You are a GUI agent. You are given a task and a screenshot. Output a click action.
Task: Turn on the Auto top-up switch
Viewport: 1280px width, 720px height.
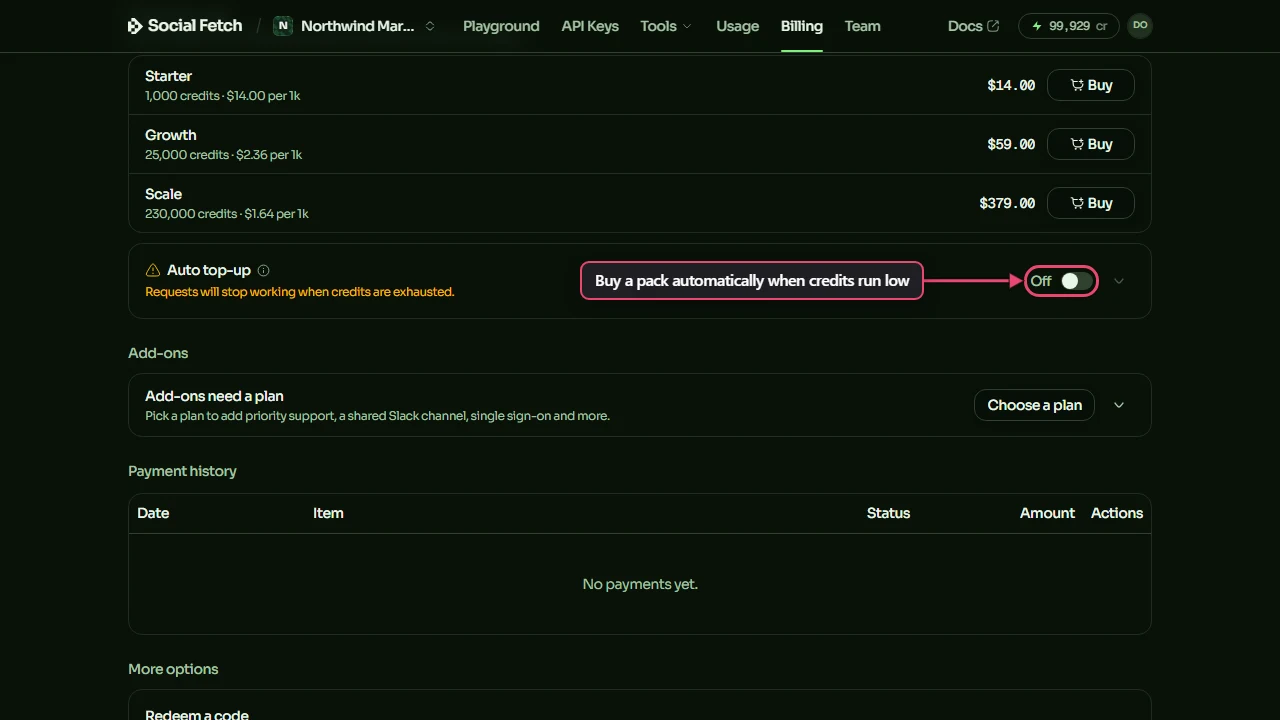[x=1076, y=281]
